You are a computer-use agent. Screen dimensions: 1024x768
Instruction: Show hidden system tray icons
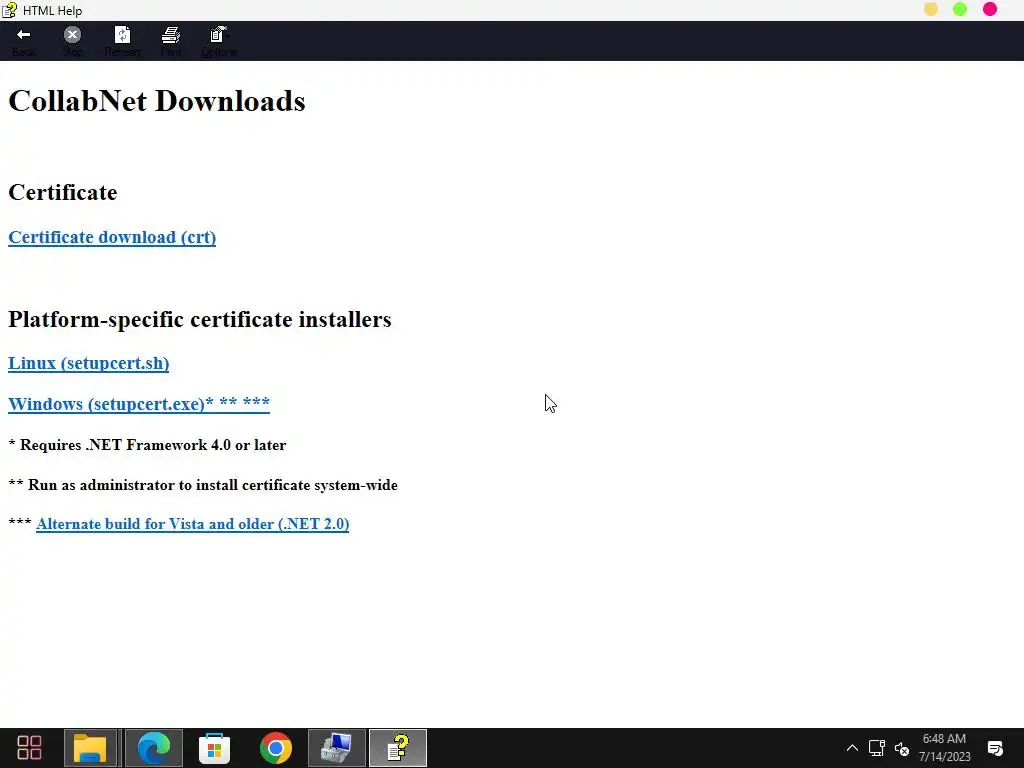[852, 748]
